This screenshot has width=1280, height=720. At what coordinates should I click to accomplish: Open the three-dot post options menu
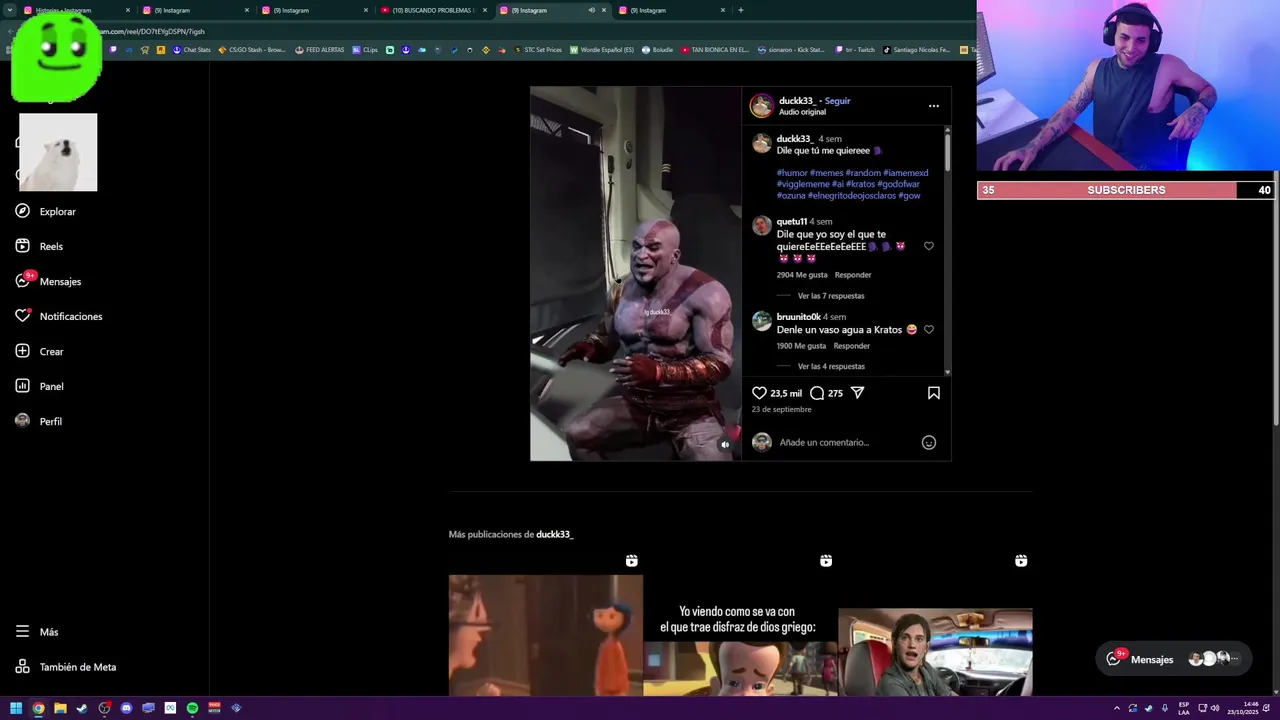click(x=933, y=105)
